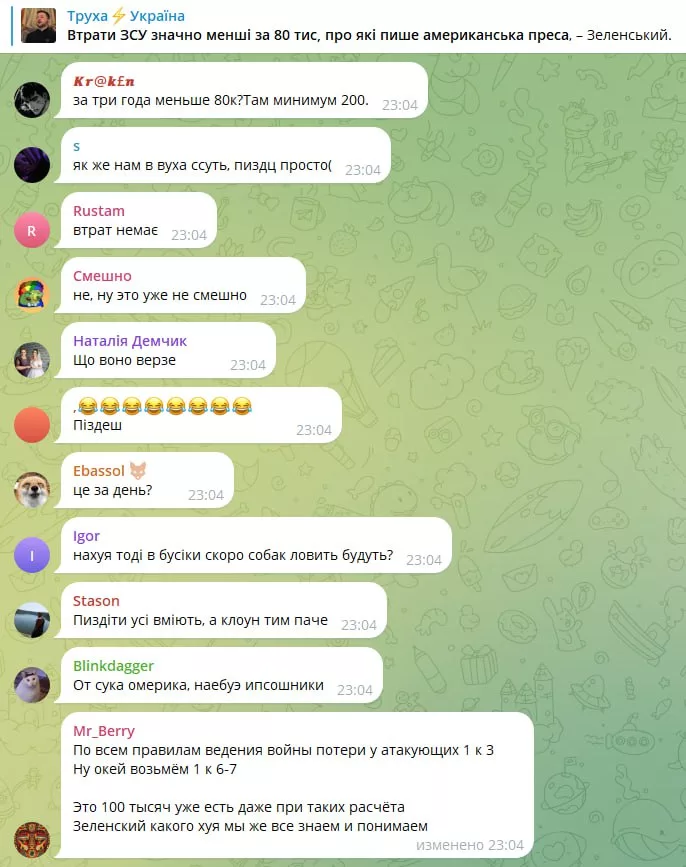
Task: Select the Blinkdagger username
Action: pos(113,666)
